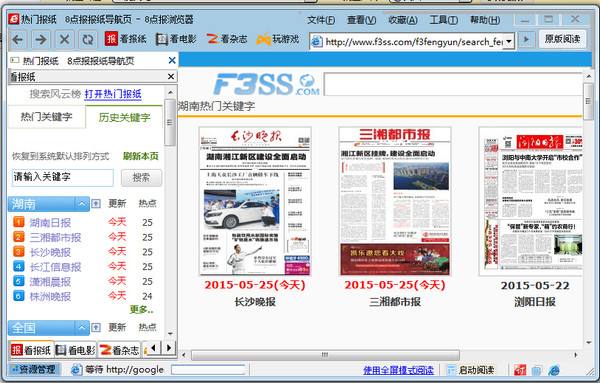Open 看杂志 in the top toolbar

point(227,39)
